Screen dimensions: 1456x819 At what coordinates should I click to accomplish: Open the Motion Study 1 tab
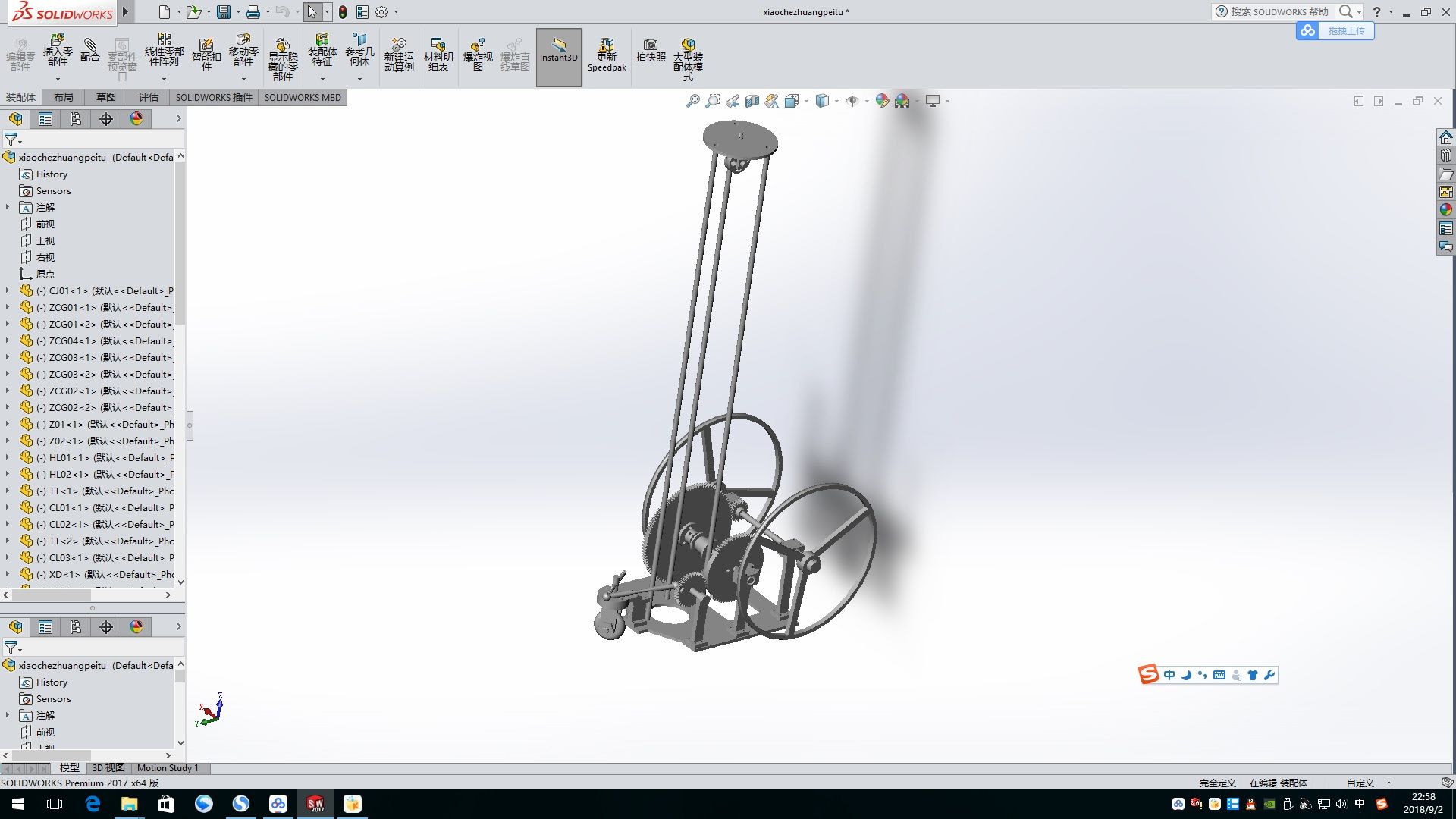(x=168, y=768)
